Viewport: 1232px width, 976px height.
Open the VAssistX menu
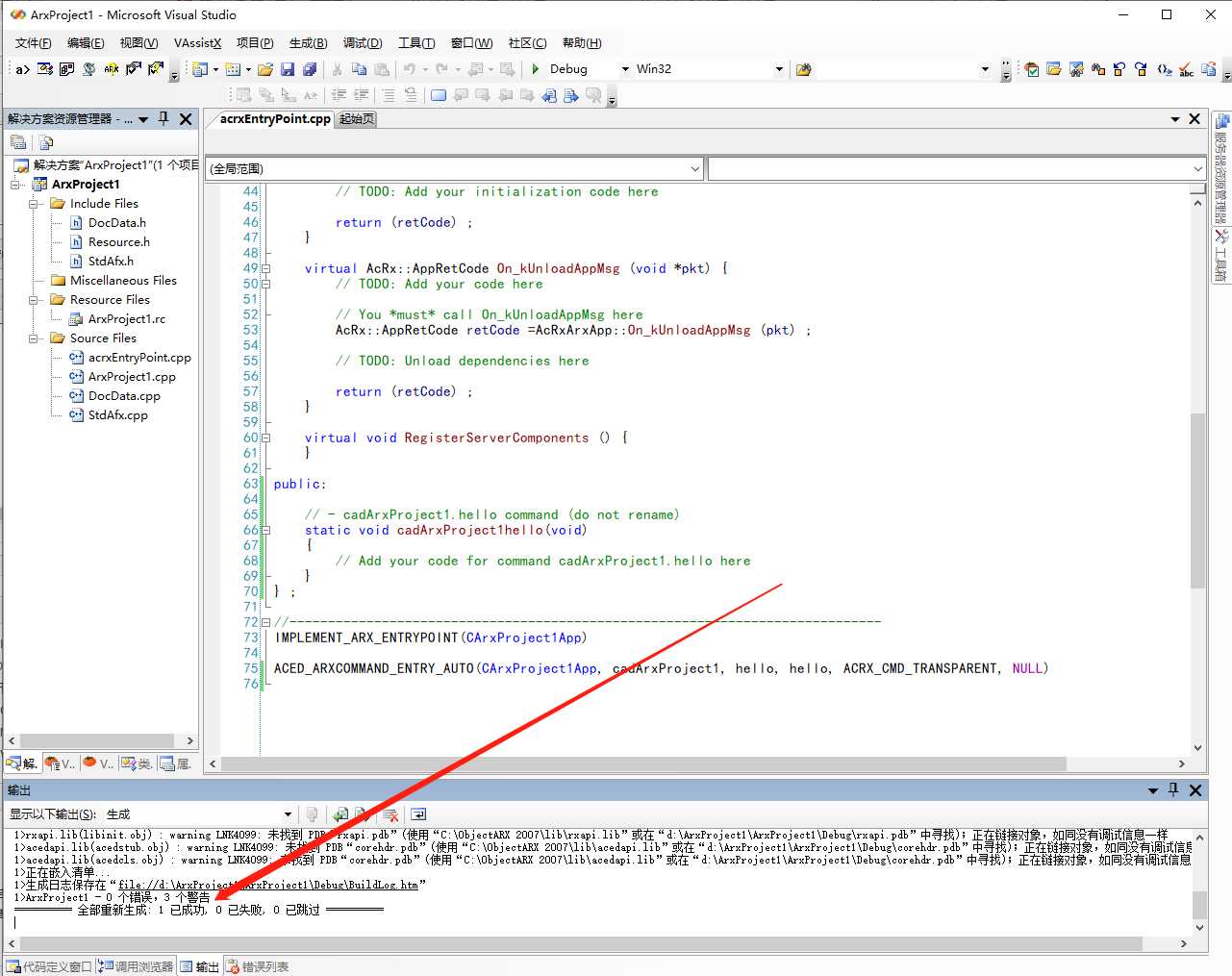197,43
